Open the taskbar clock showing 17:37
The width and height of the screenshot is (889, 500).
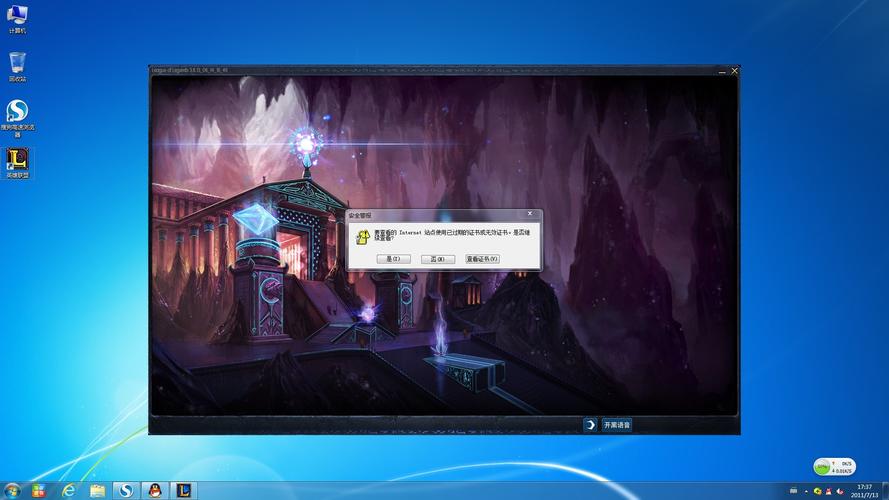point(864,490)
